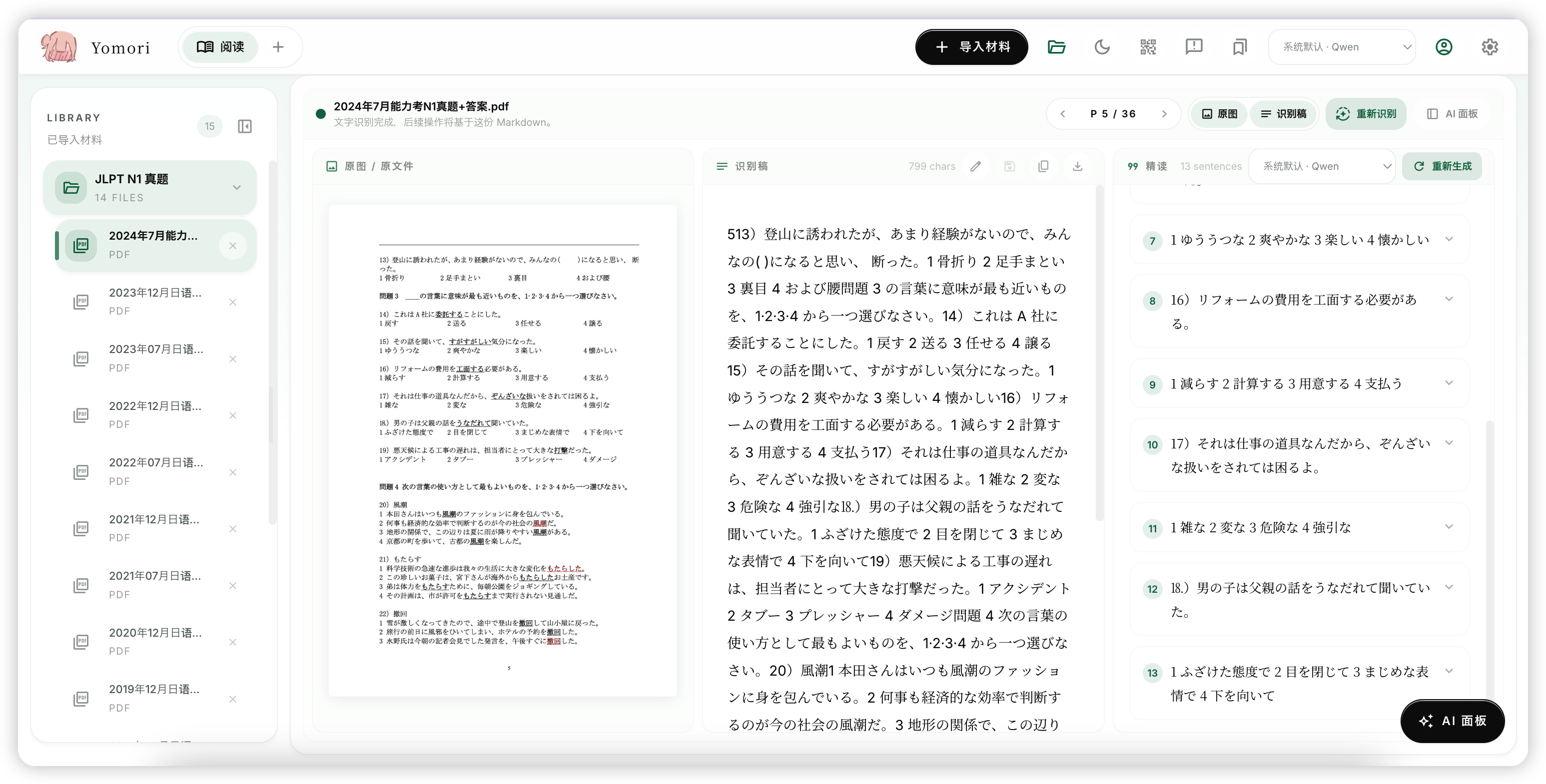The height and width of the screenshot is (784, 1546).
Task: Click the library count badge 15
Action: pos(209,126)
